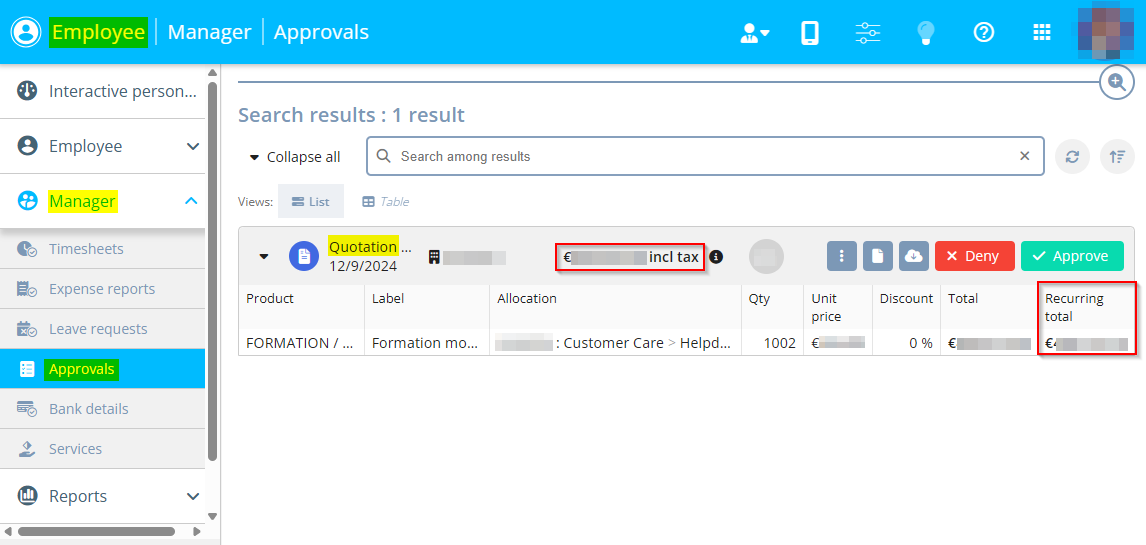This screenshot has height=545, width=1146.
Task: Click the info icon beside incl tax
Action: pyautogui.click(x=715, y=257)
